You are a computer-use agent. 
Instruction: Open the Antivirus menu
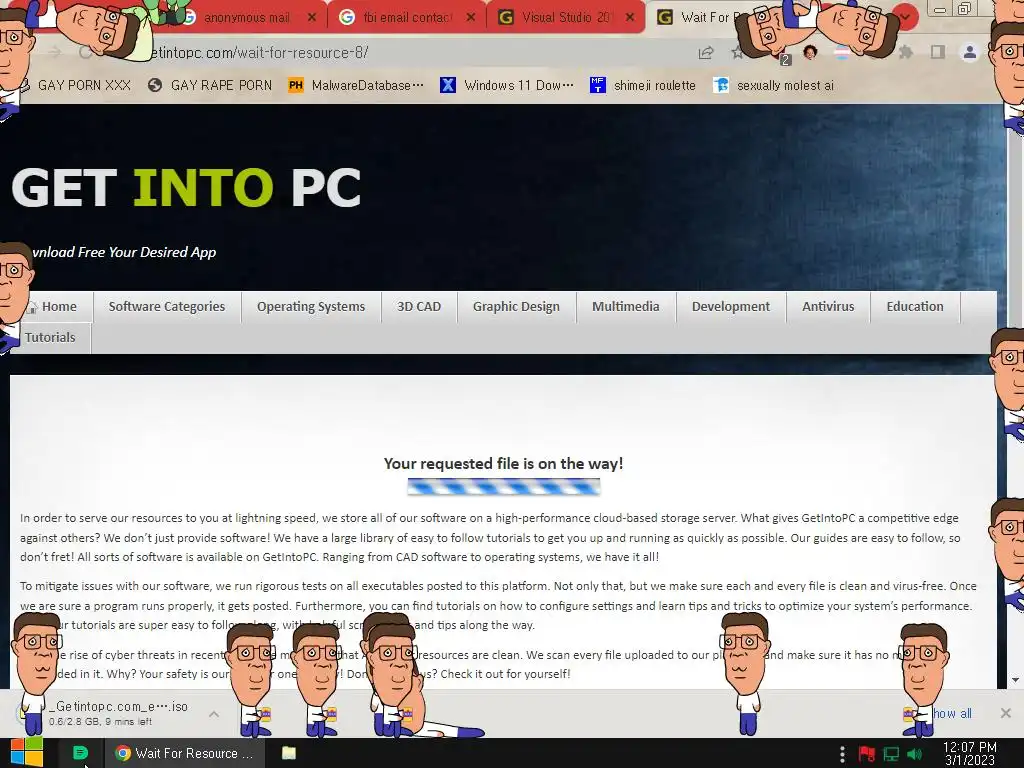coord(828,306)
